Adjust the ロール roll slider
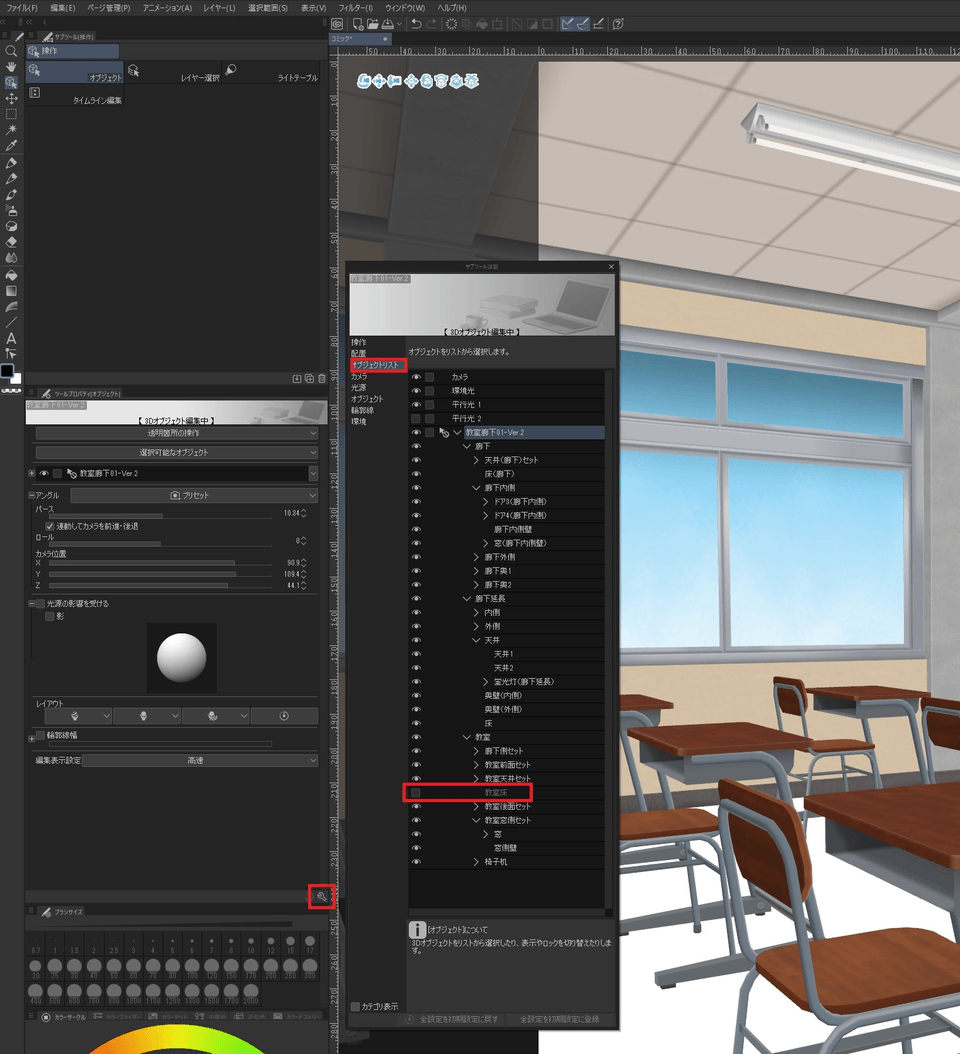 (x=160, y=544)
